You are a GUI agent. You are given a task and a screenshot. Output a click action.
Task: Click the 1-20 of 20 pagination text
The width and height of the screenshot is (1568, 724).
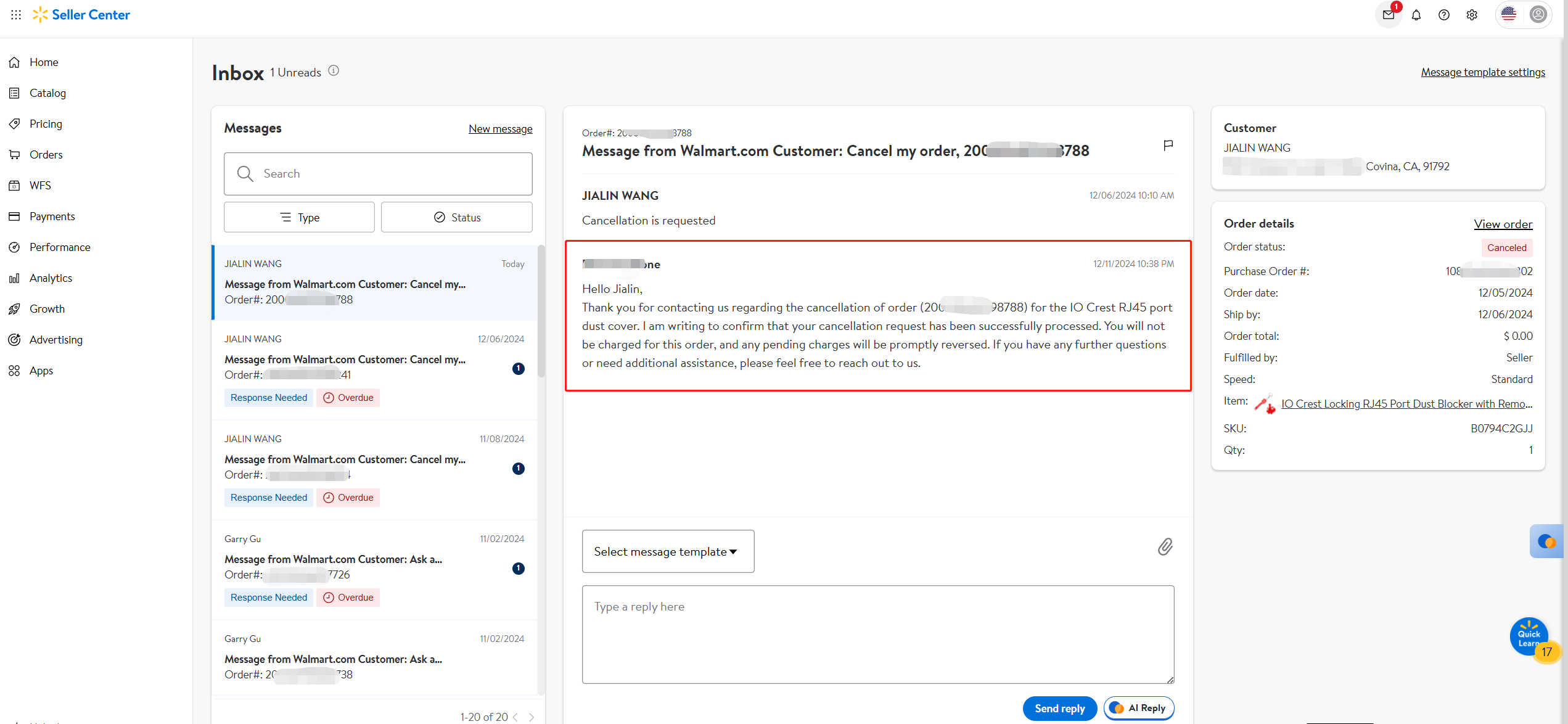(483, 717)
